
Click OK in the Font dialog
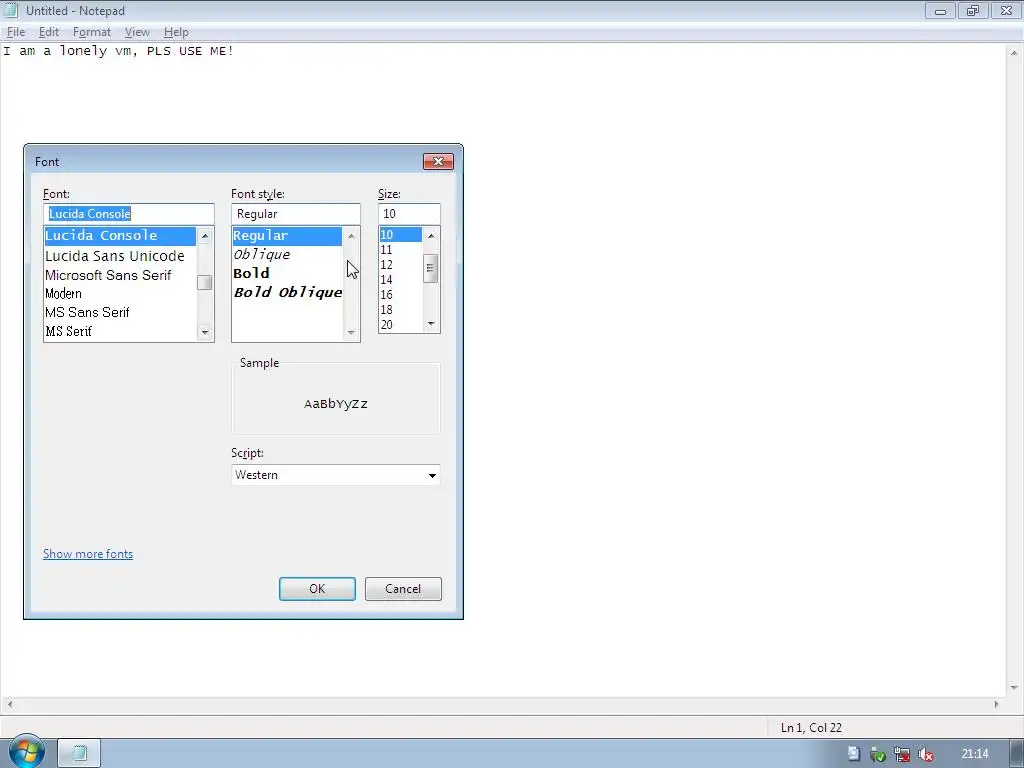click(317, 588)
